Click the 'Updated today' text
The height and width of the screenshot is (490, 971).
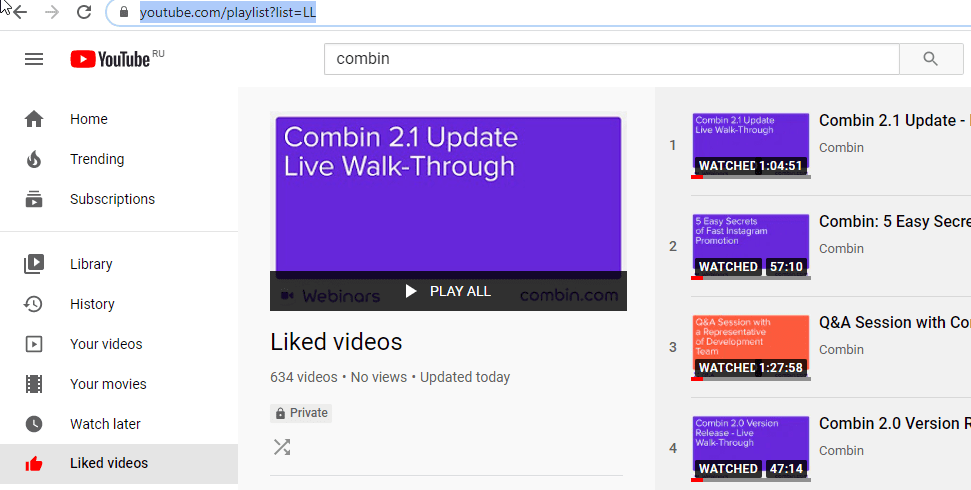click(x=465, y=377)
